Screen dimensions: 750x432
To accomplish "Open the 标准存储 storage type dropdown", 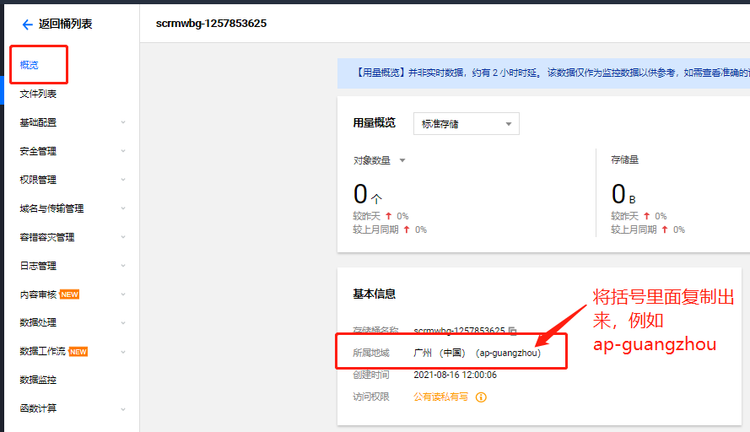I will coord(466,123).
